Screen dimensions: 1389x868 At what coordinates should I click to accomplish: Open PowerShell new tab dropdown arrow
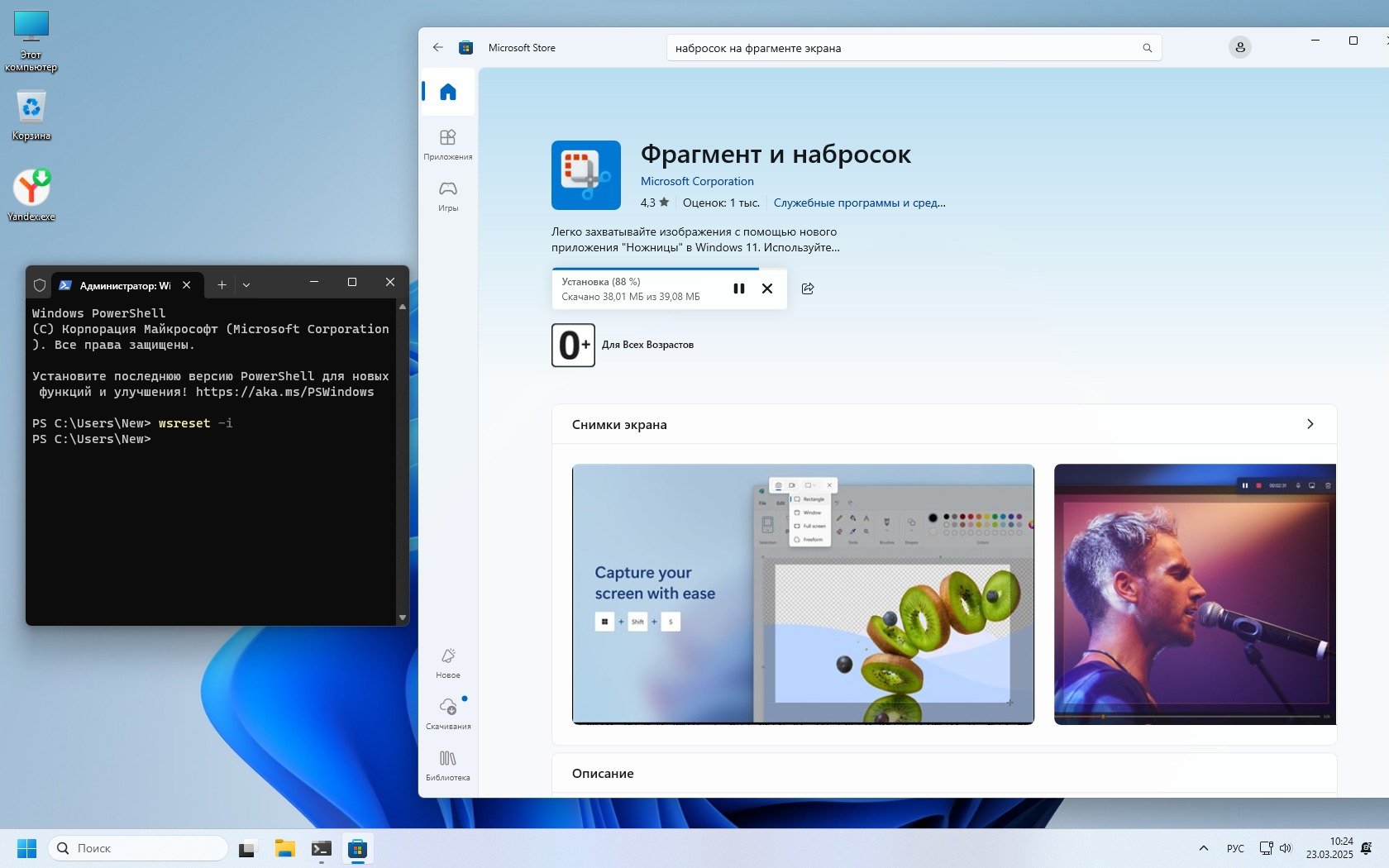246,285
